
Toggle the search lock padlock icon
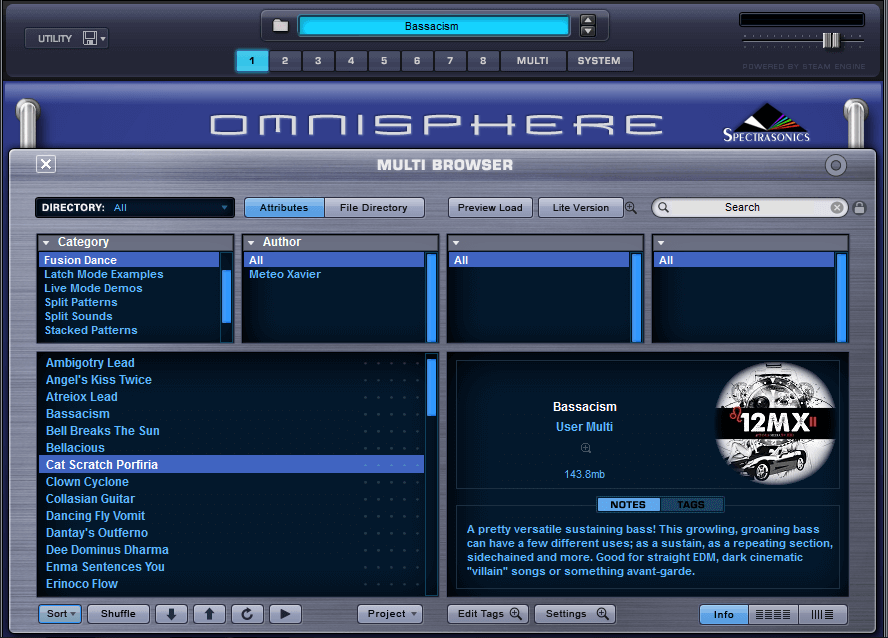click(859, 208)
